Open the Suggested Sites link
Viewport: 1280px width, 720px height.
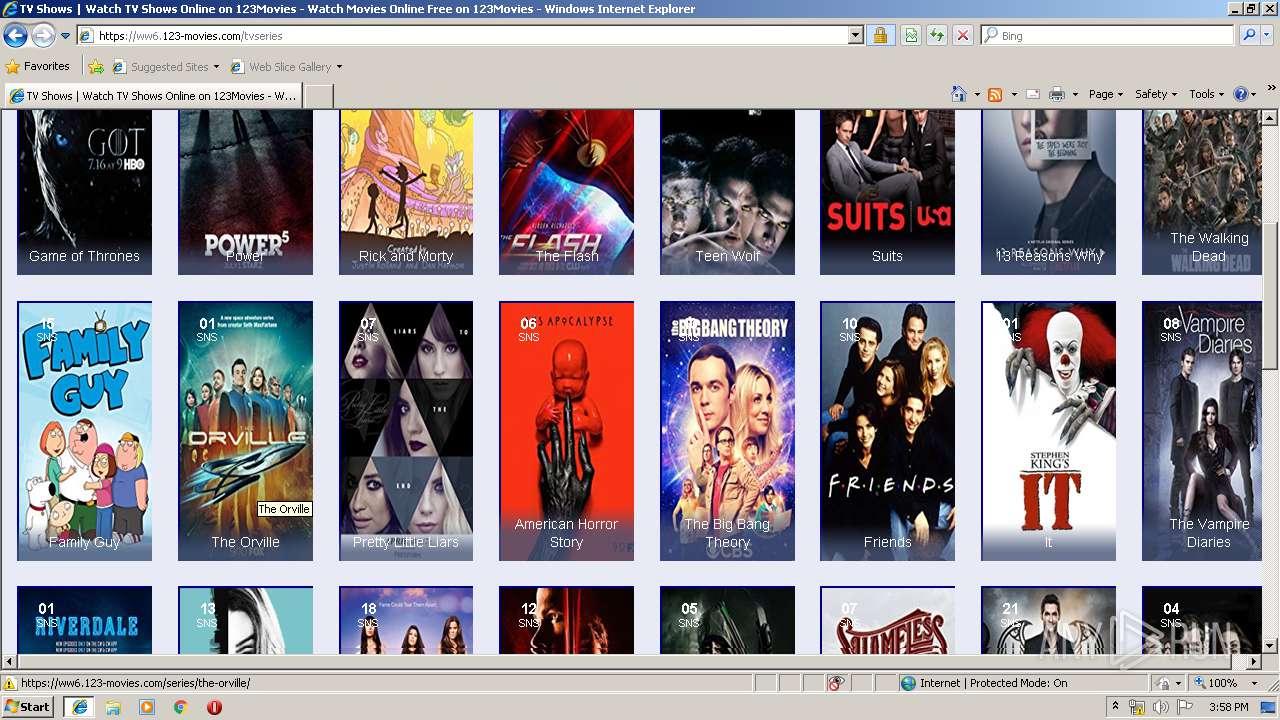coord(165,67)
